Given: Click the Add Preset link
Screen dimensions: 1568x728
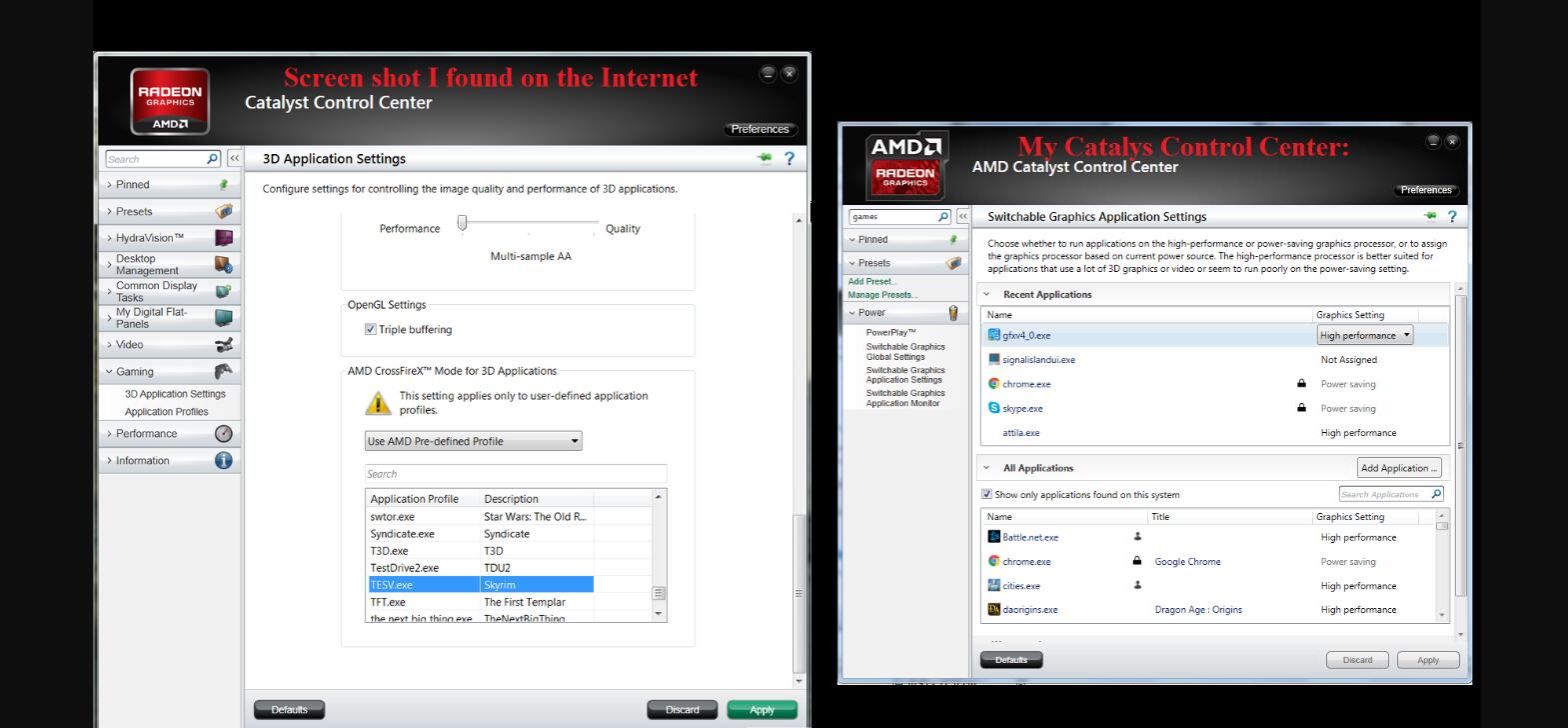Looking at the screenshot, I should [872, 282].
